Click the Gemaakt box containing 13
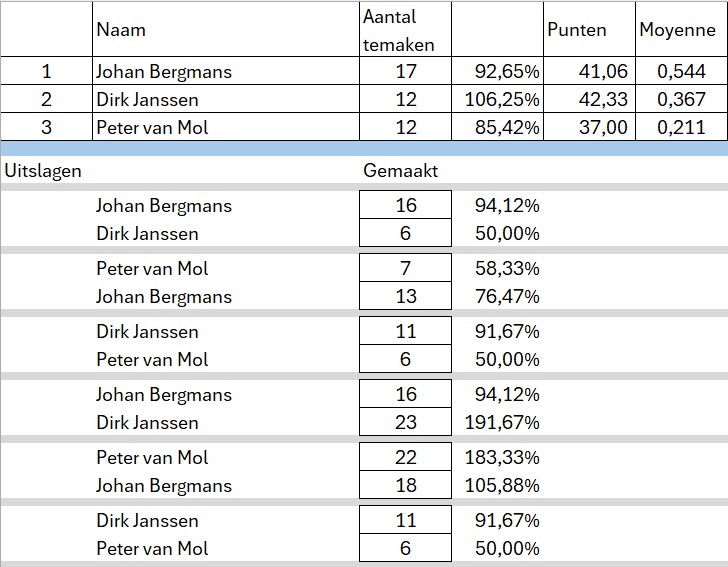 405,297
